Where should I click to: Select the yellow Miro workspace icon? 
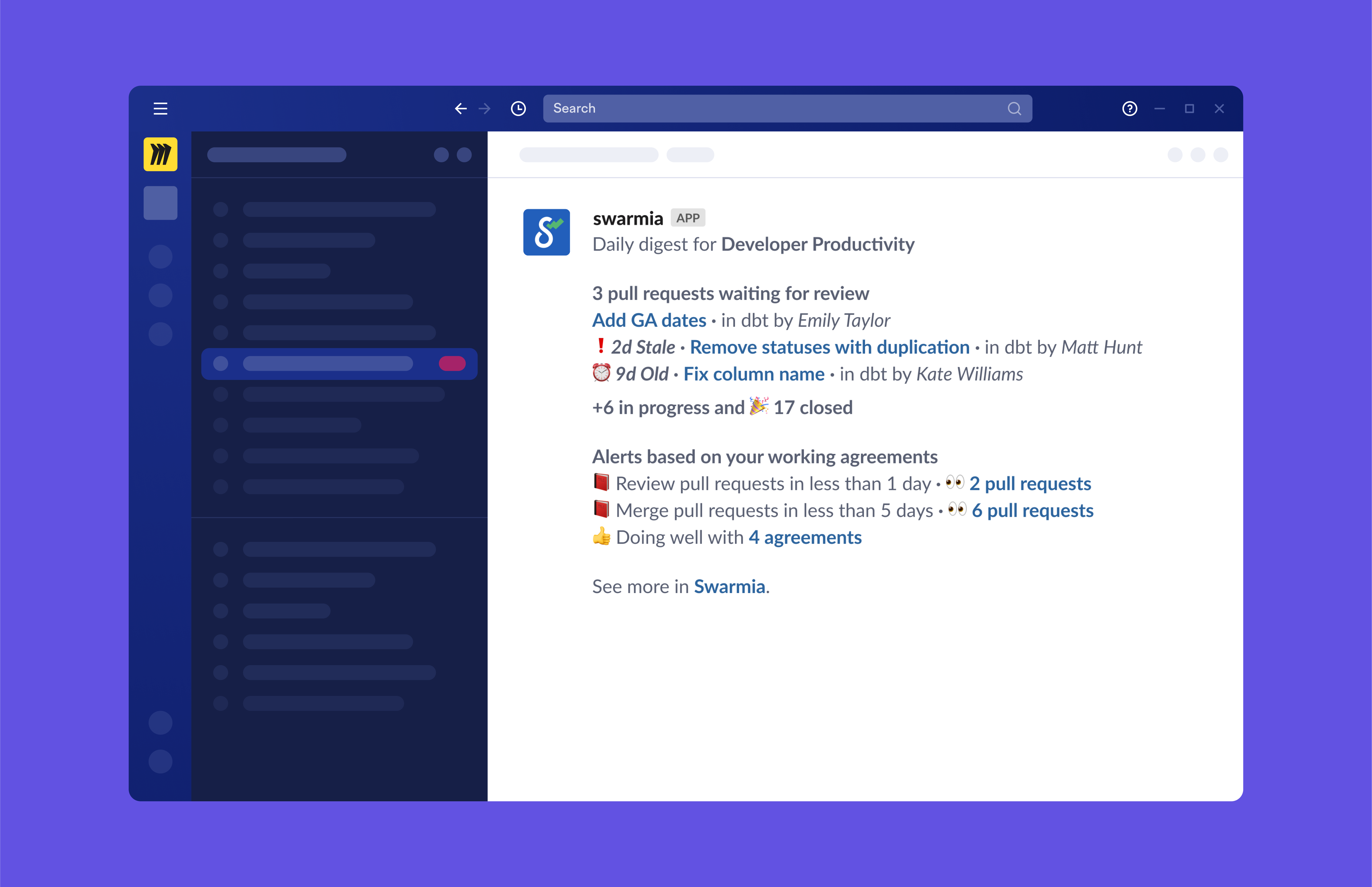160,154
